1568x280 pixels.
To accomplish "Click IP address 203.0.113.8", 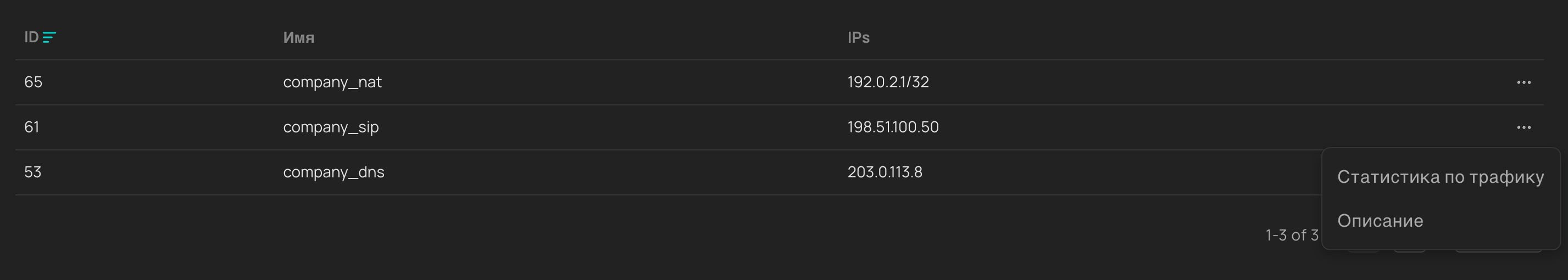I will pyautogui.click(x=885, y=172).
